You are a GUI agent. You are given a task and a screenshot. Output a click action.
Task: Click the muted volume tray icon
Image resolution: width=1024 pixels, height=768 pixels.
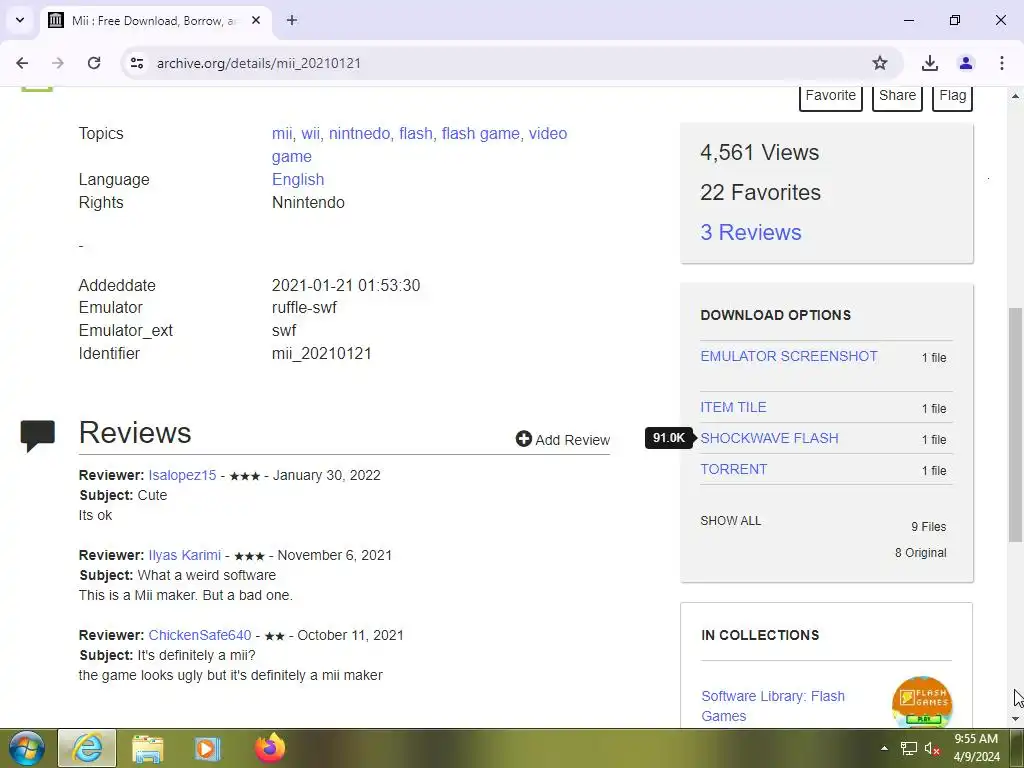[x=932, y=749]
